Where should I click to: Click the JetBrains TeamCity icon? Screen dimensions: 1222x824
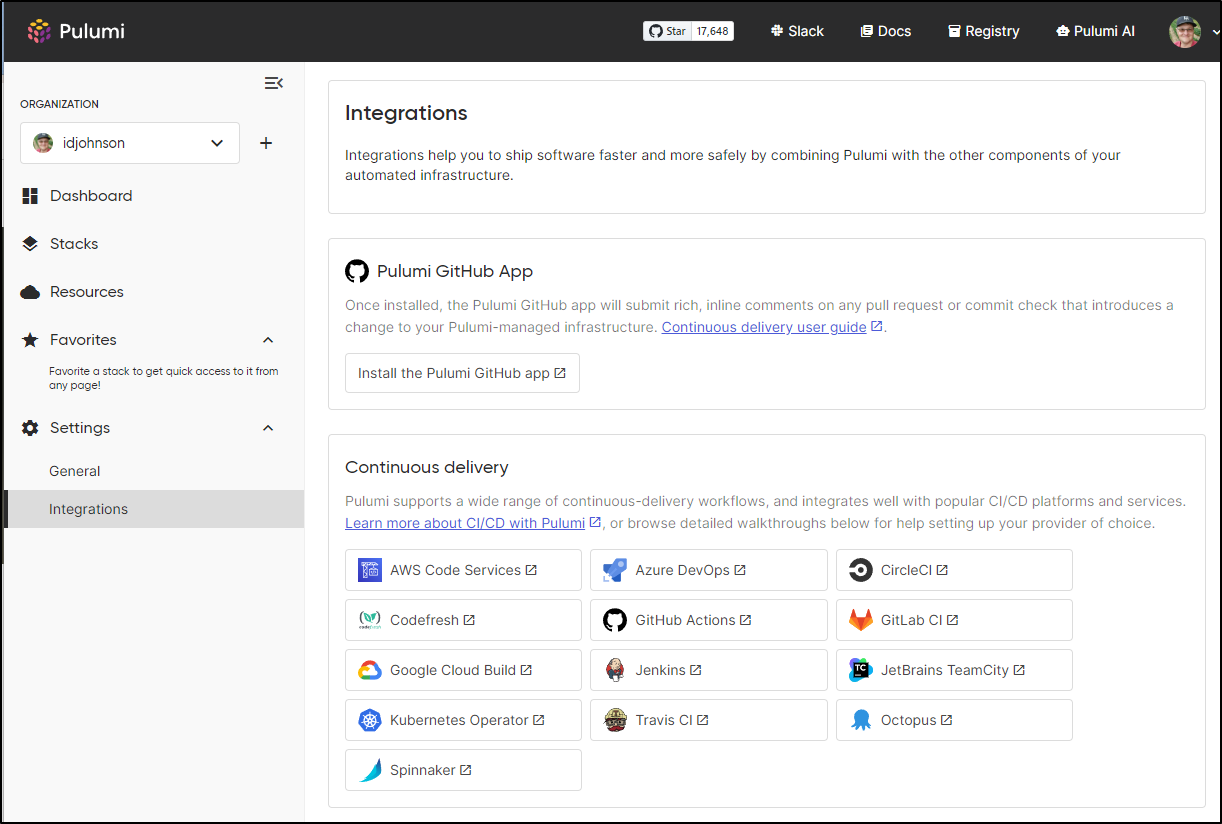click(x=861, y=670)
